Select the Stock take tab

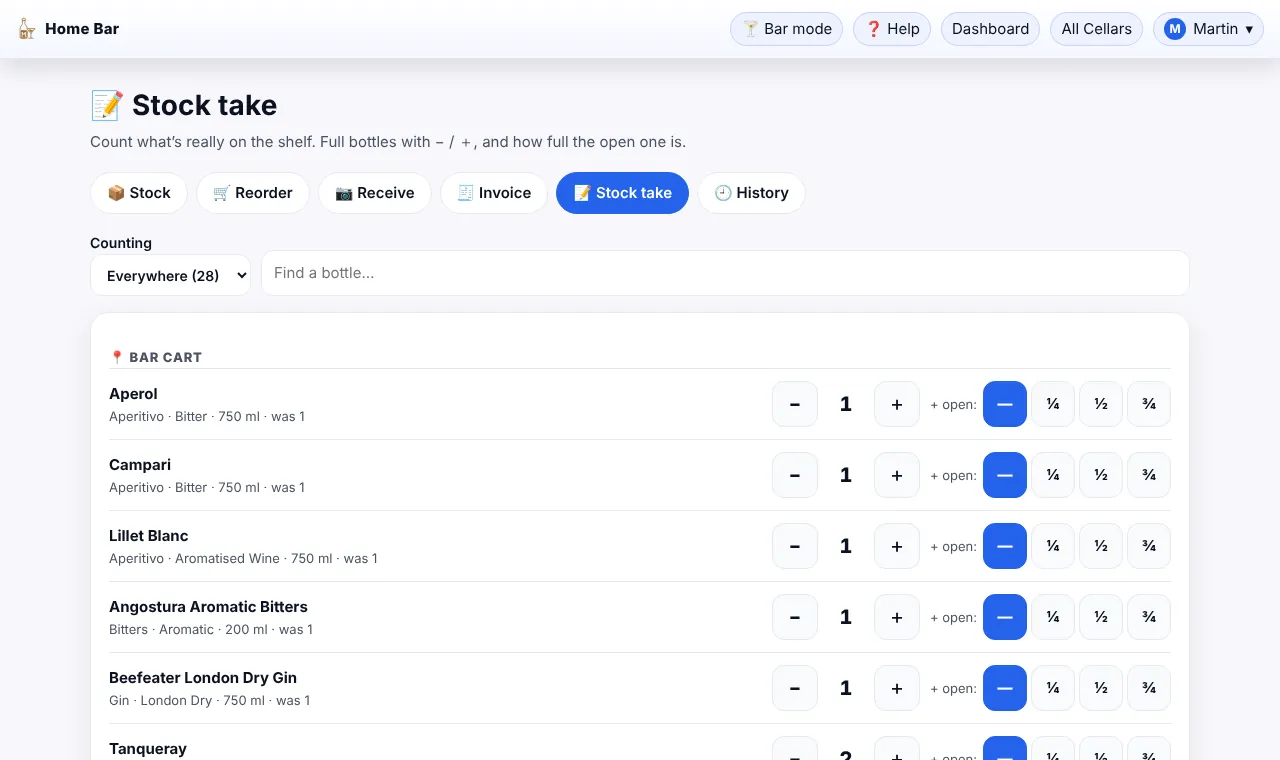point(622,193)
